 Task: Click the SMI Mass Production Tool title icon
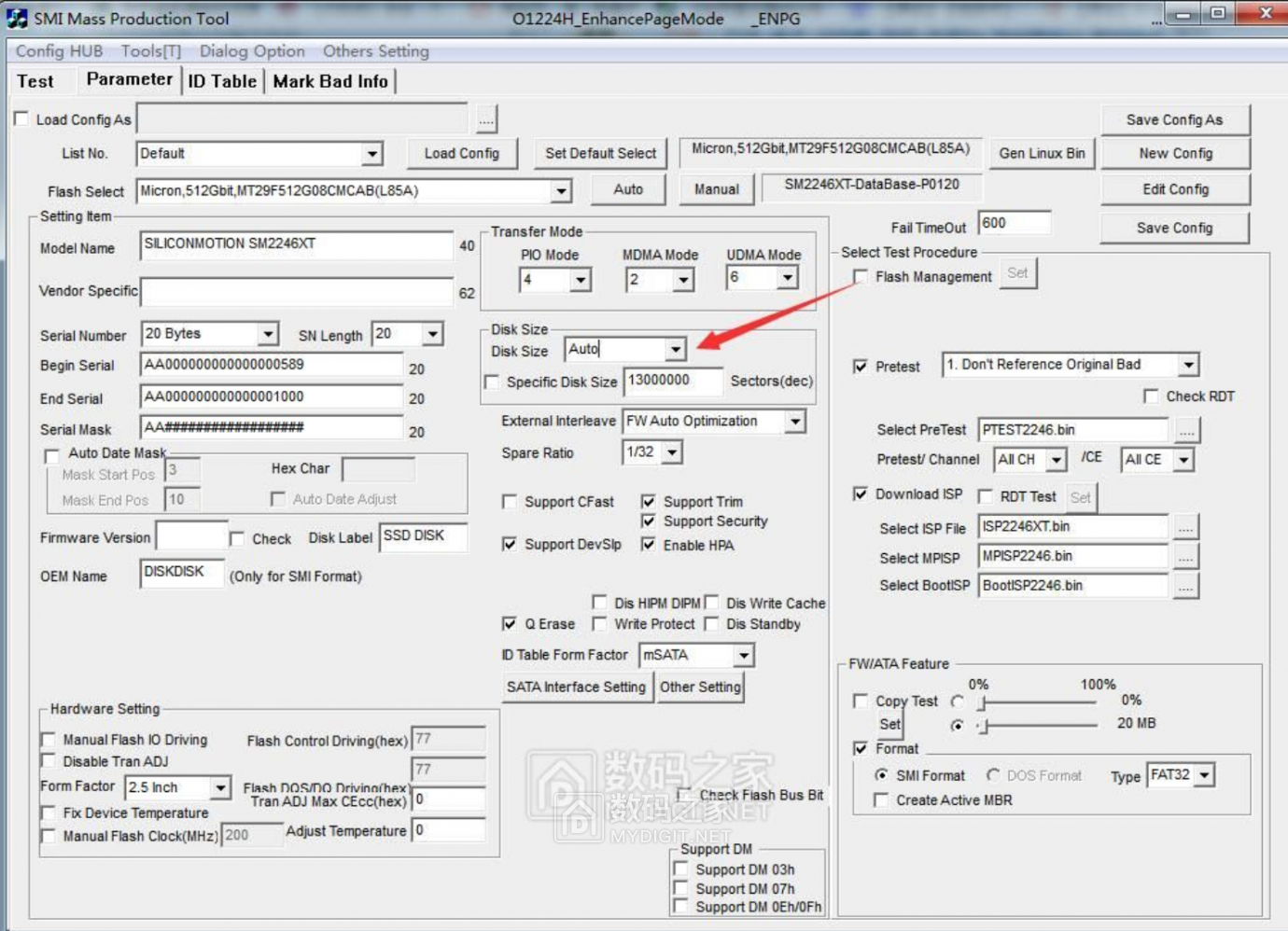[17, 18]
